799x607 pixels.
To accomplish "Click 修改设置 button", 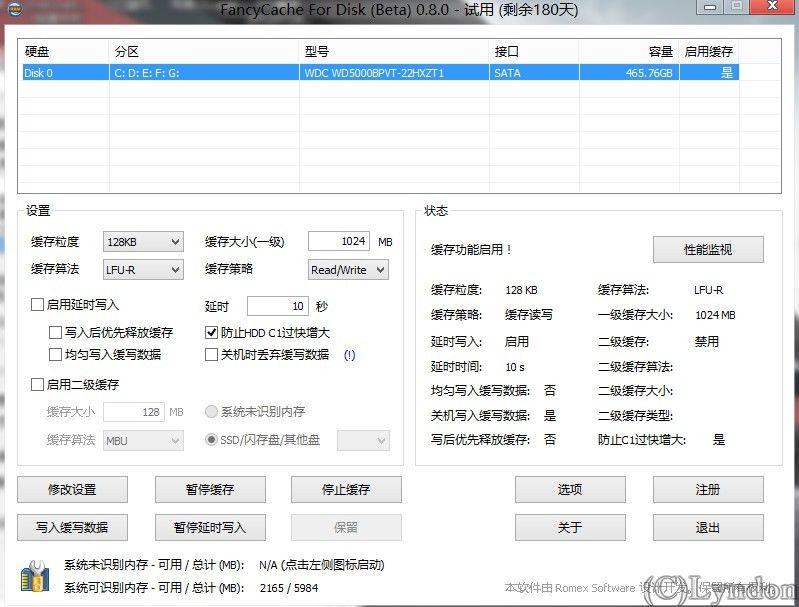I will point(72,490).
